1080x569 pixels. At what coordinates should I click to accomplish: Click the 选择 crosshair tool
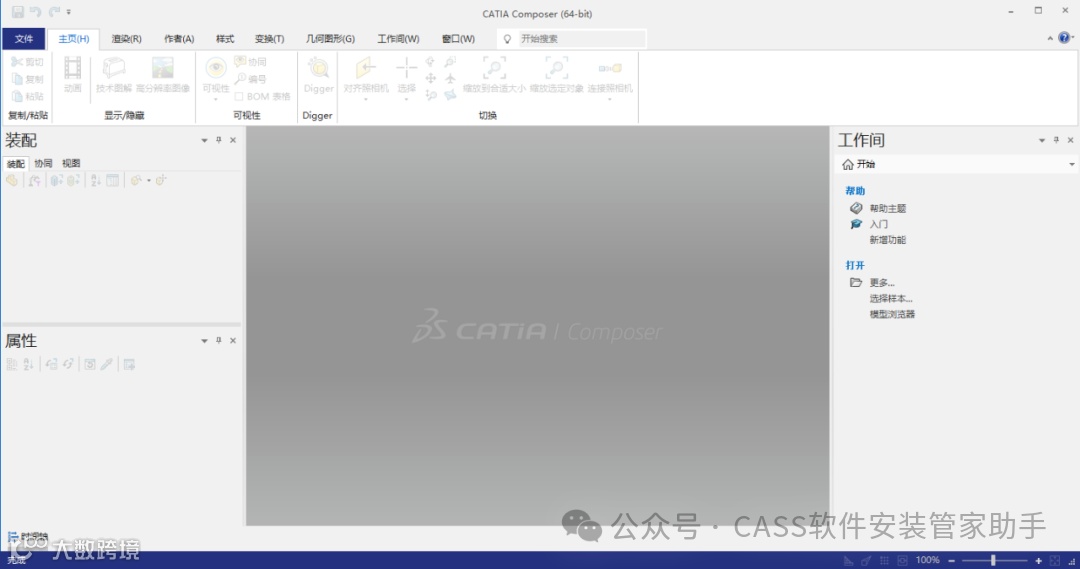pyautogui.click(x=406, y=68)
